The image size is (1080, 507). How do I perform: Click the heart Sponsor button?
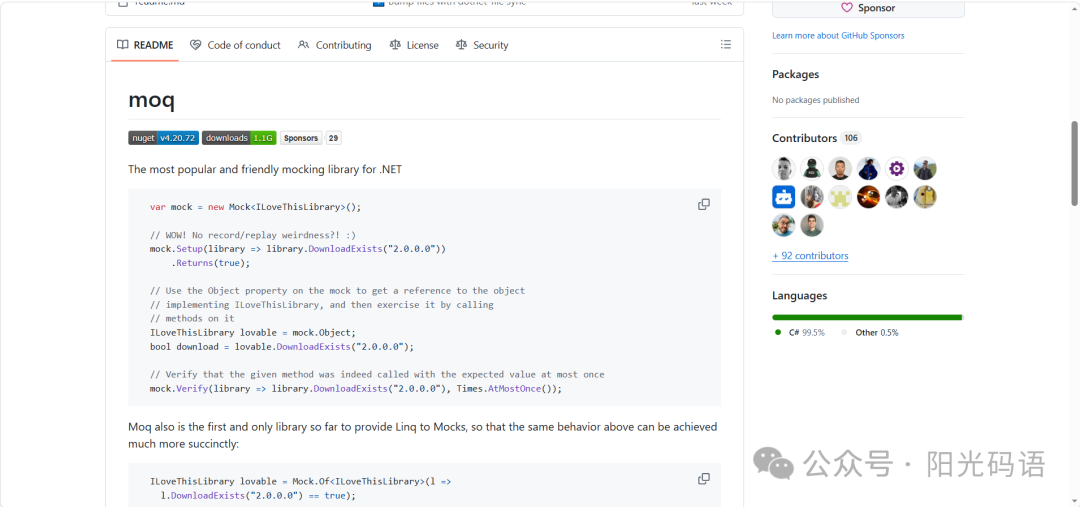[868, 8]
